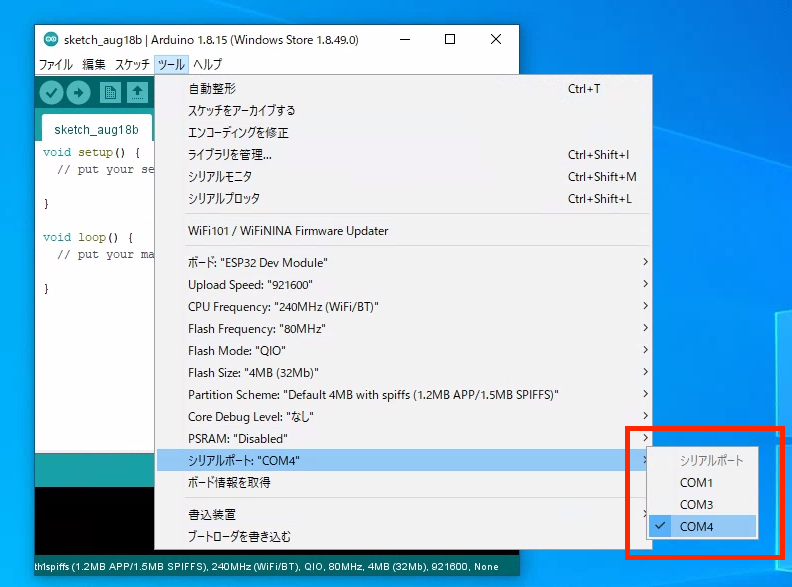Close the Arduino window
The image size is (792, 587).
point(496,39)
